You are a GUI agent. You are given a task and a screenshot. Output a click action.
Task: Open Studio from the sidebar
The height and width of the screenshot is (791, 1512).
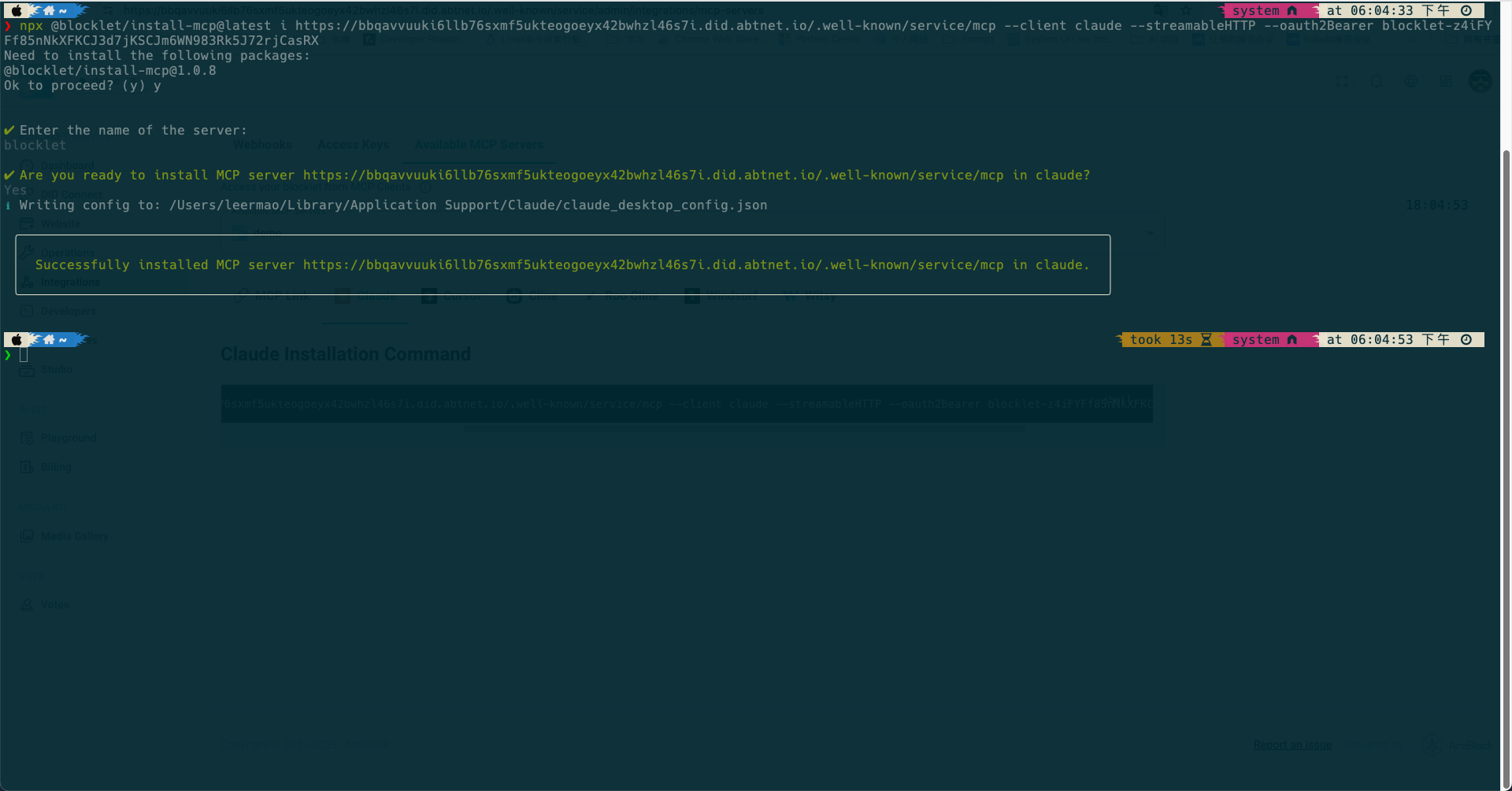tap(56, 369)
